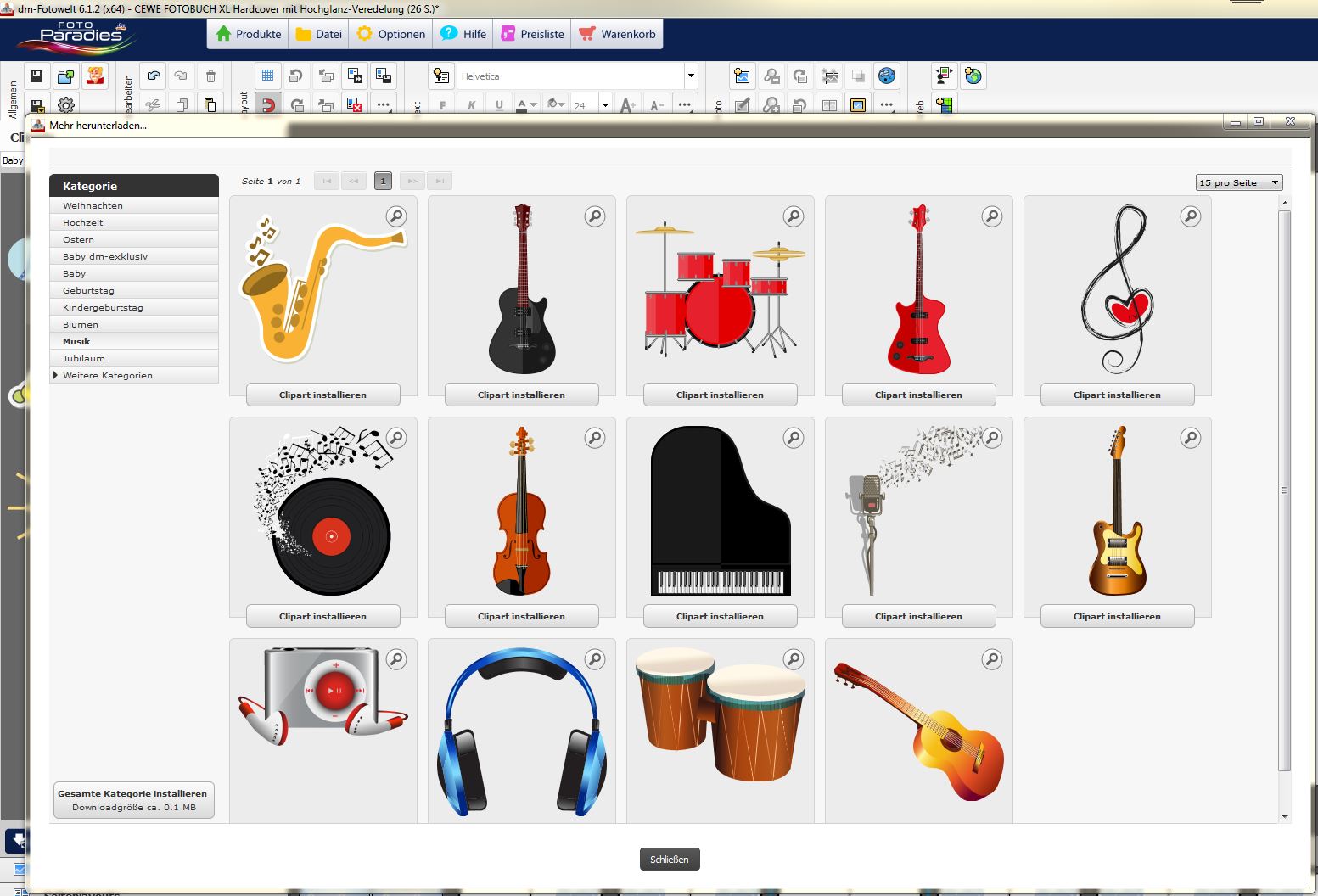Open the Preisliste tab in the top bar
The height and width of the screenshot is (896, 1318).
click(x=532, y=34)
